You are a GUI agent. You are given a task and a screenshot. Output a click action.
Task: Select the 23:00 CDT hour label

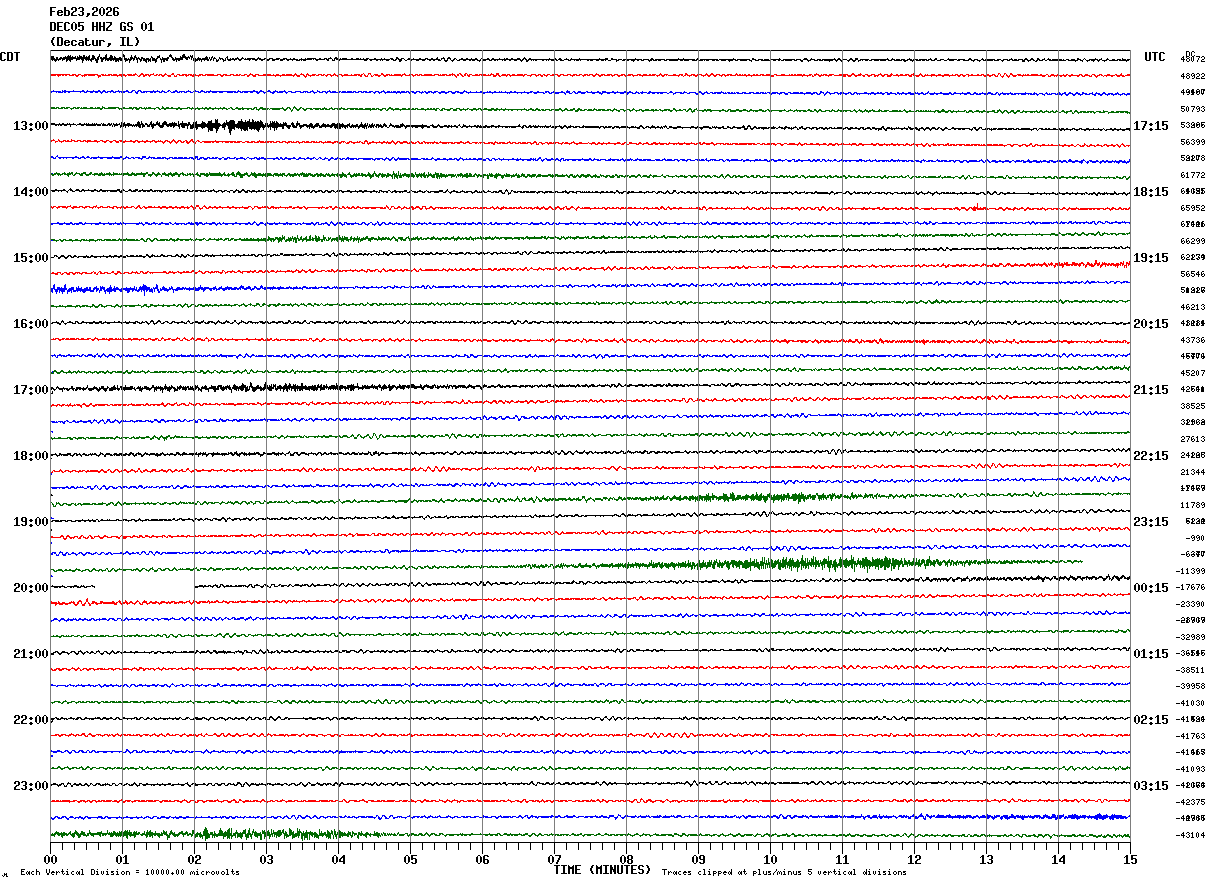tap(31, 786)
